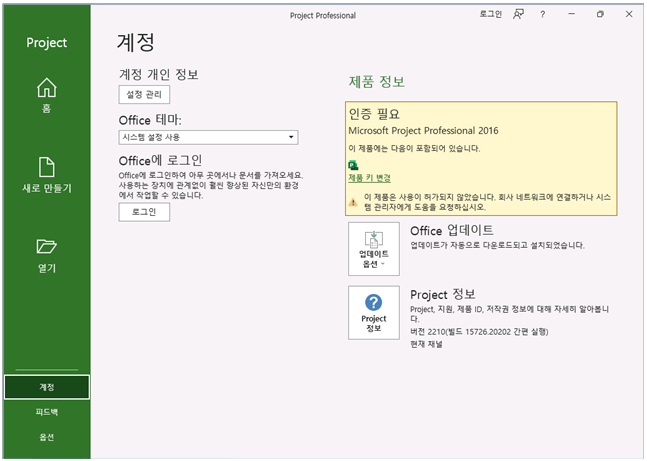Click the '인증 필요' heading
647x461 pixels.
click(x=374, y=113)
